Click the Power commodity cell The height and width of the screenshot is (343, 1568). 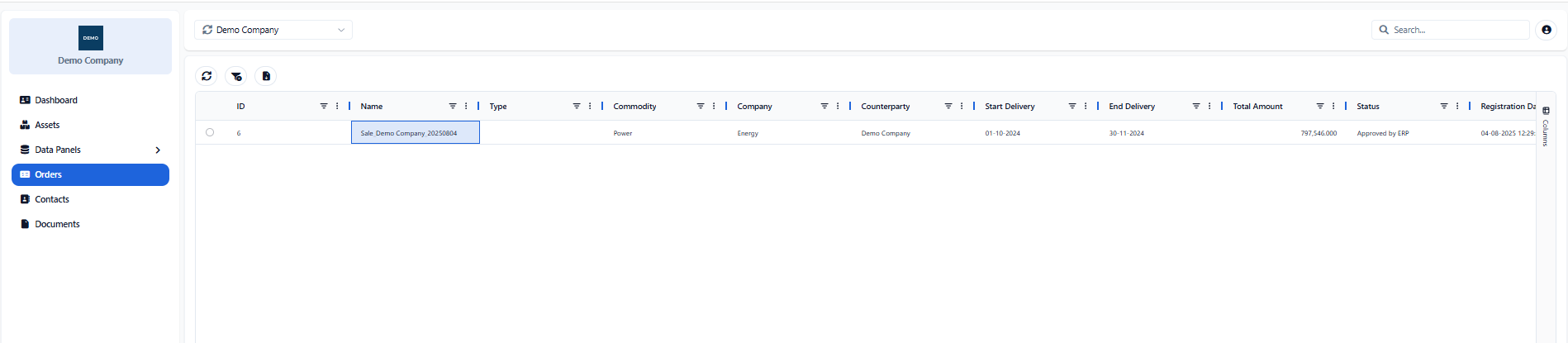(x=664, y=132)
